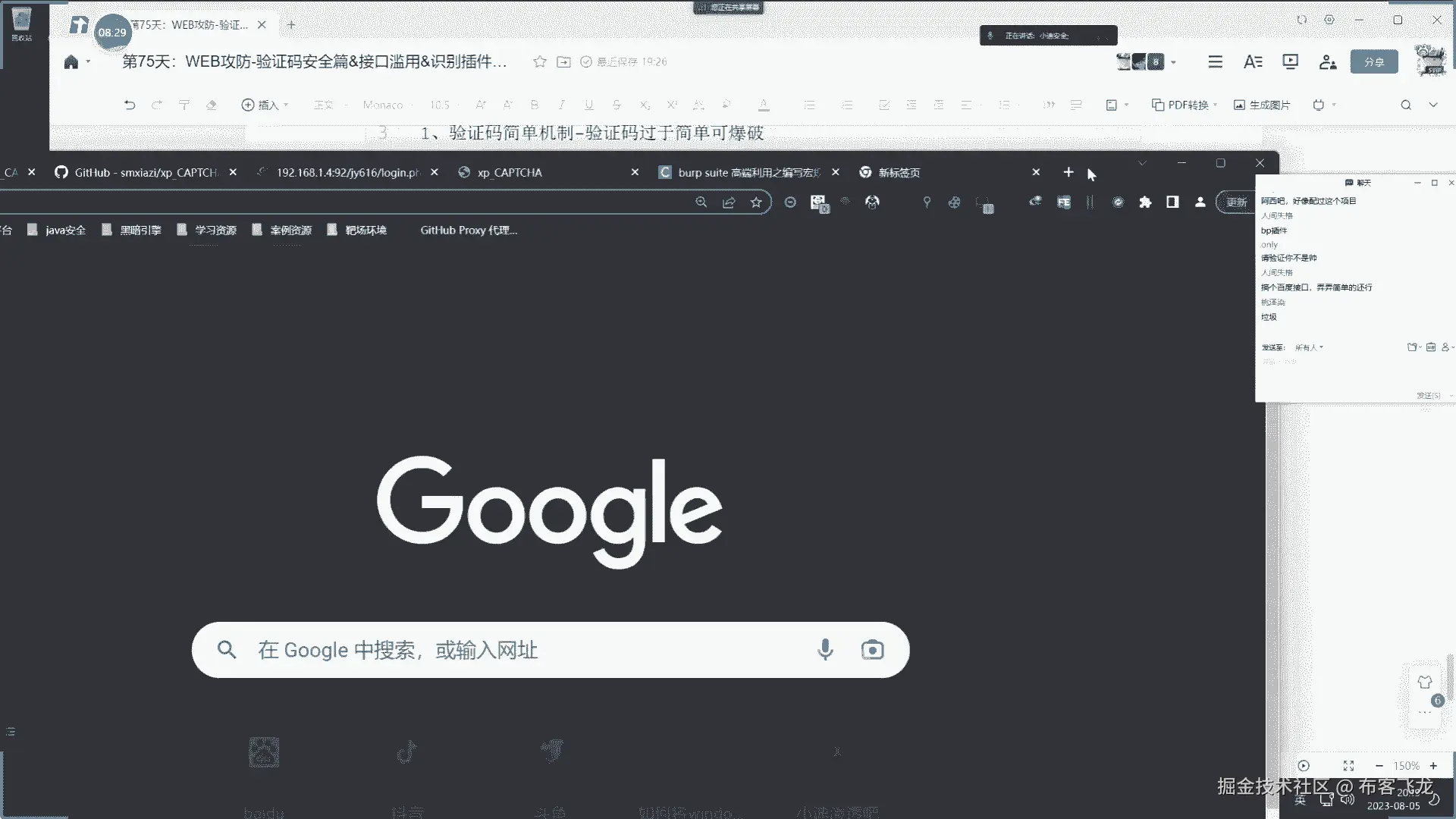Toggle Chrome side panel icon
The height and width of the screenshot is (819, 1456).
click(x=1172, y=202)
